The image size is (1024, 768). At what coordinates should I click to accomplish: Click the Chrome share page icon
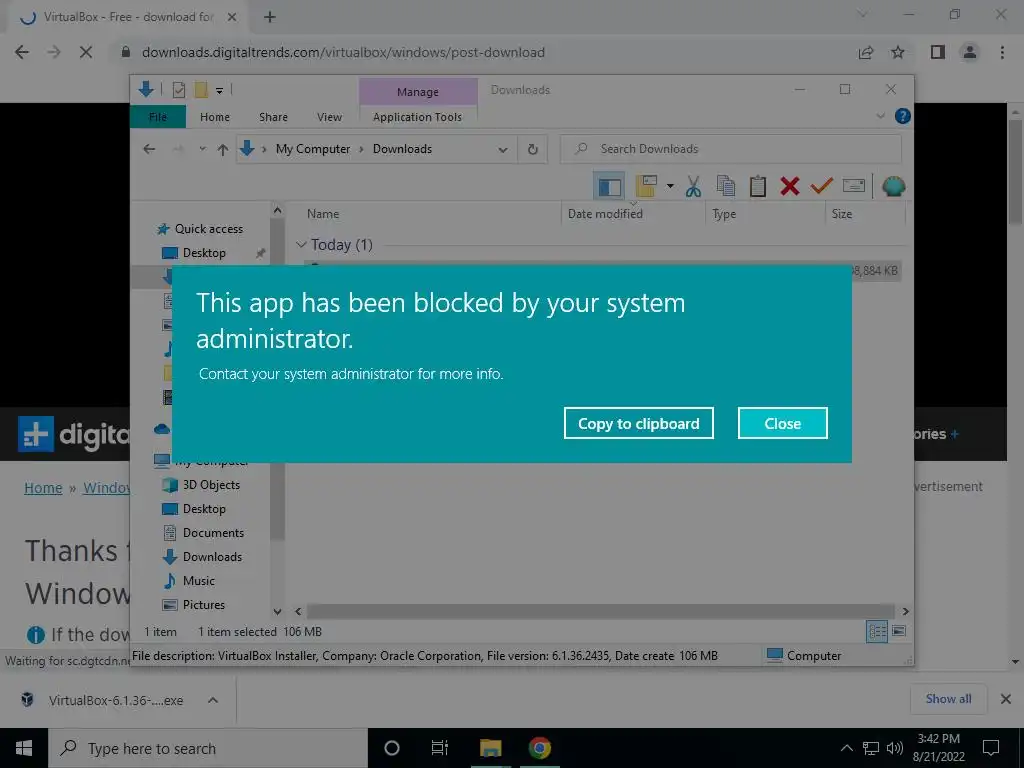866,52
